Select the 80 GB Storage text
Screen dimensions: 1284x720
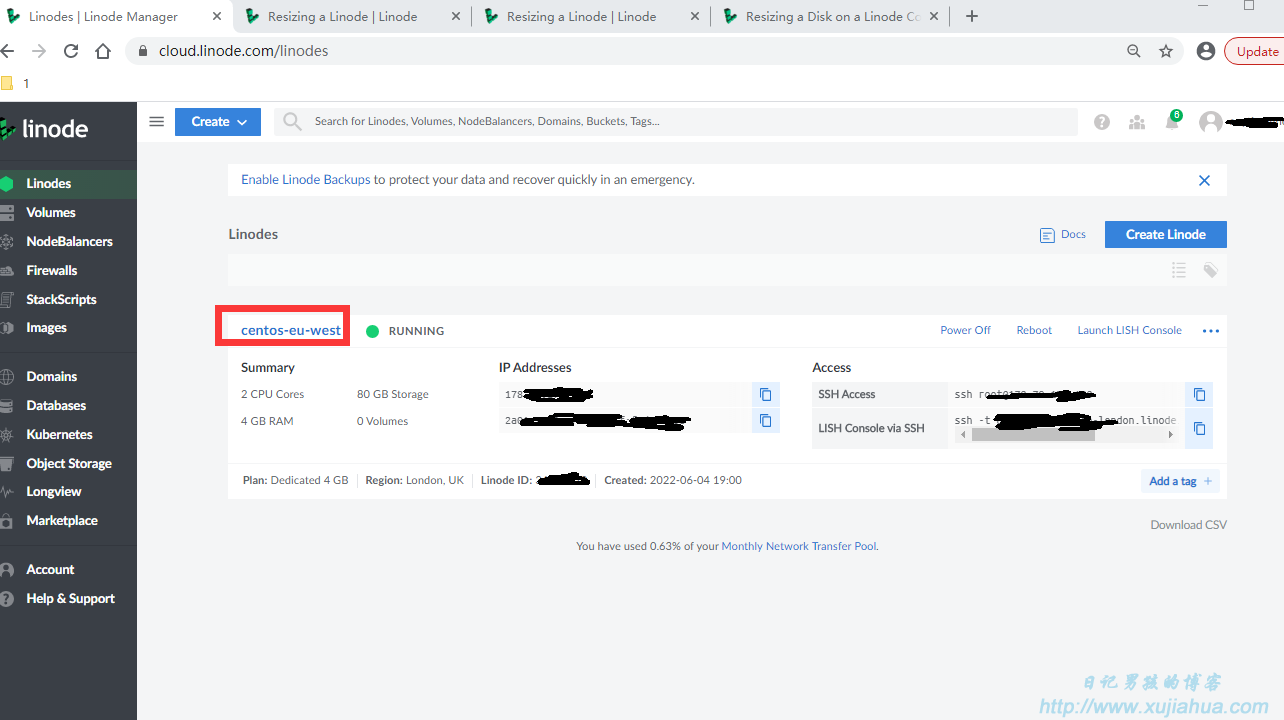click(393, 394)
